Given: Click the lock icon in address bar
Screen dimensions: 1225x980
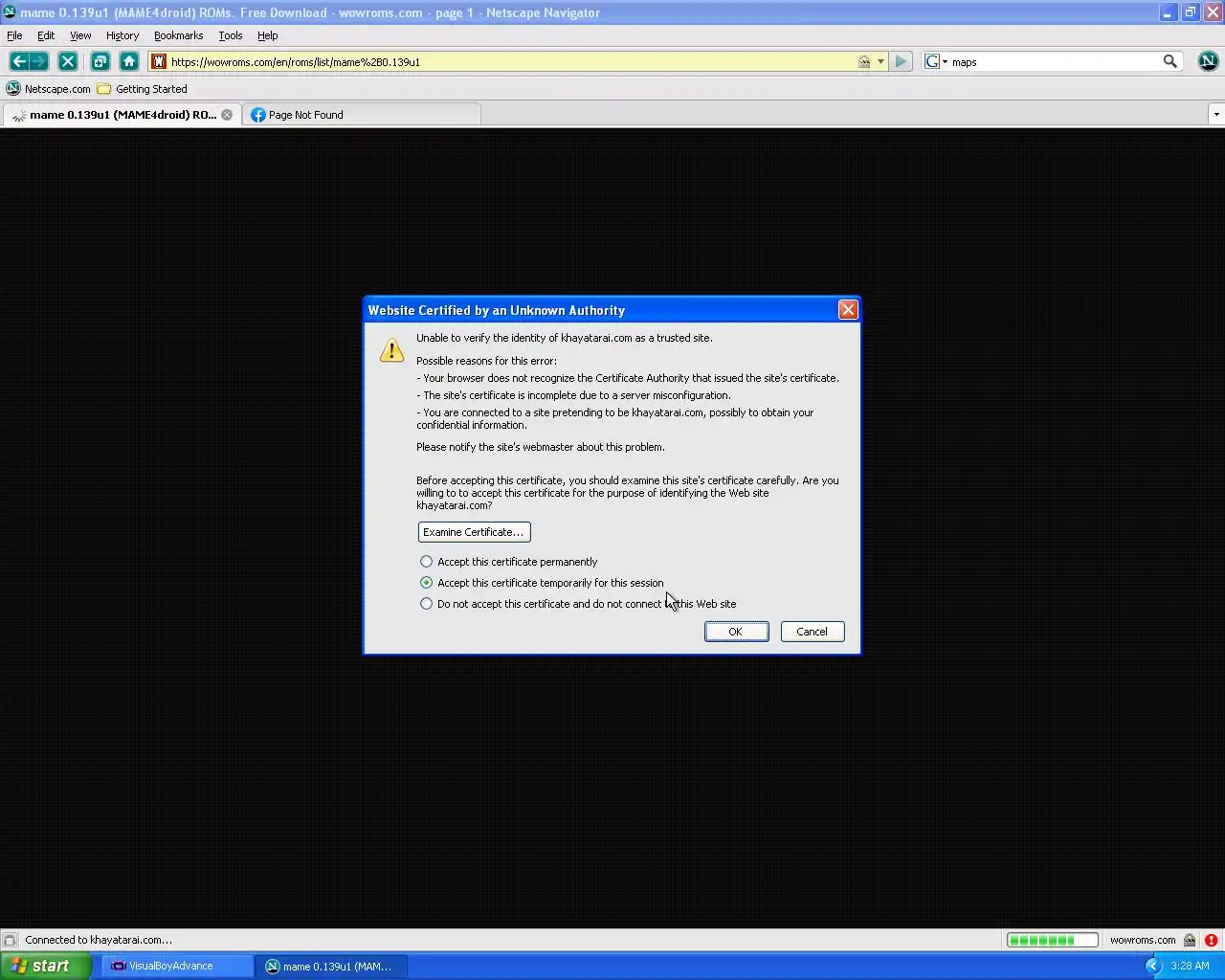Looking at the screenshot, I should tap(864, 61).
